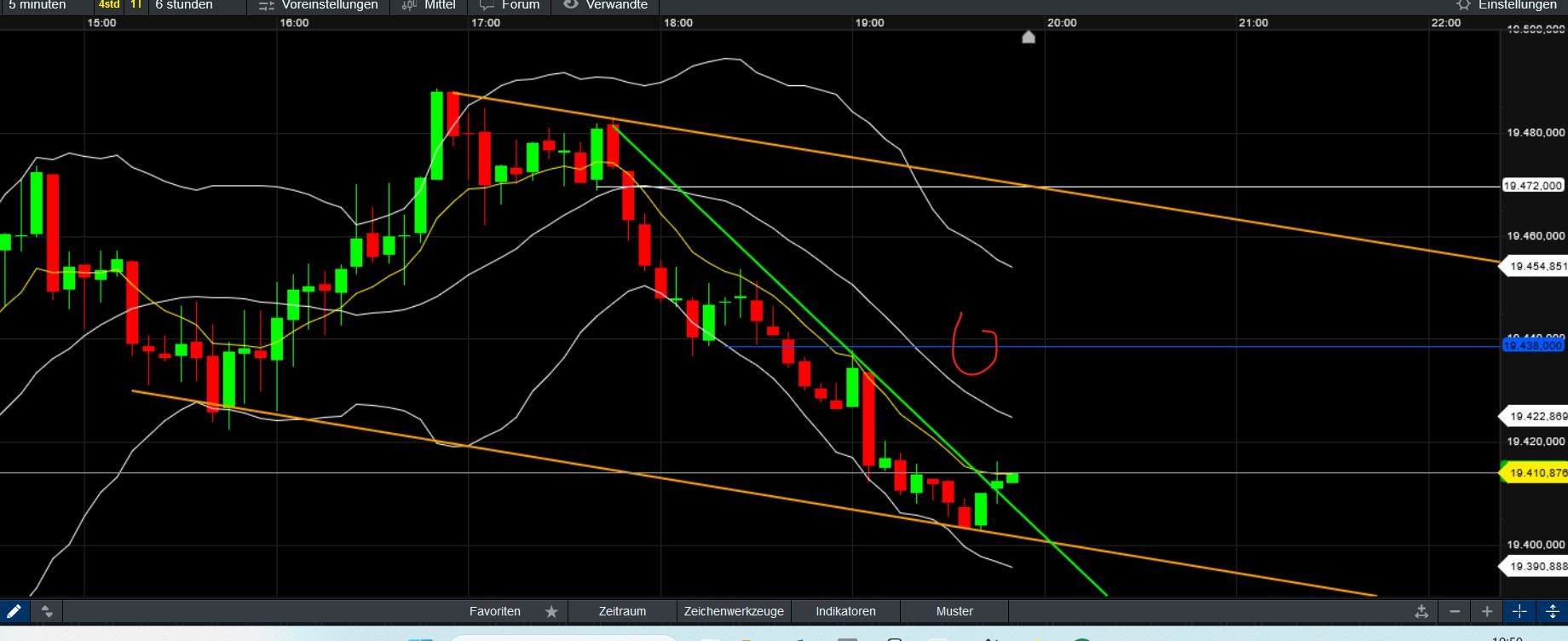Open Voreinstellungen sliders icon
1568x641 pixels.
pyautogui.click(x=267, y=6)
